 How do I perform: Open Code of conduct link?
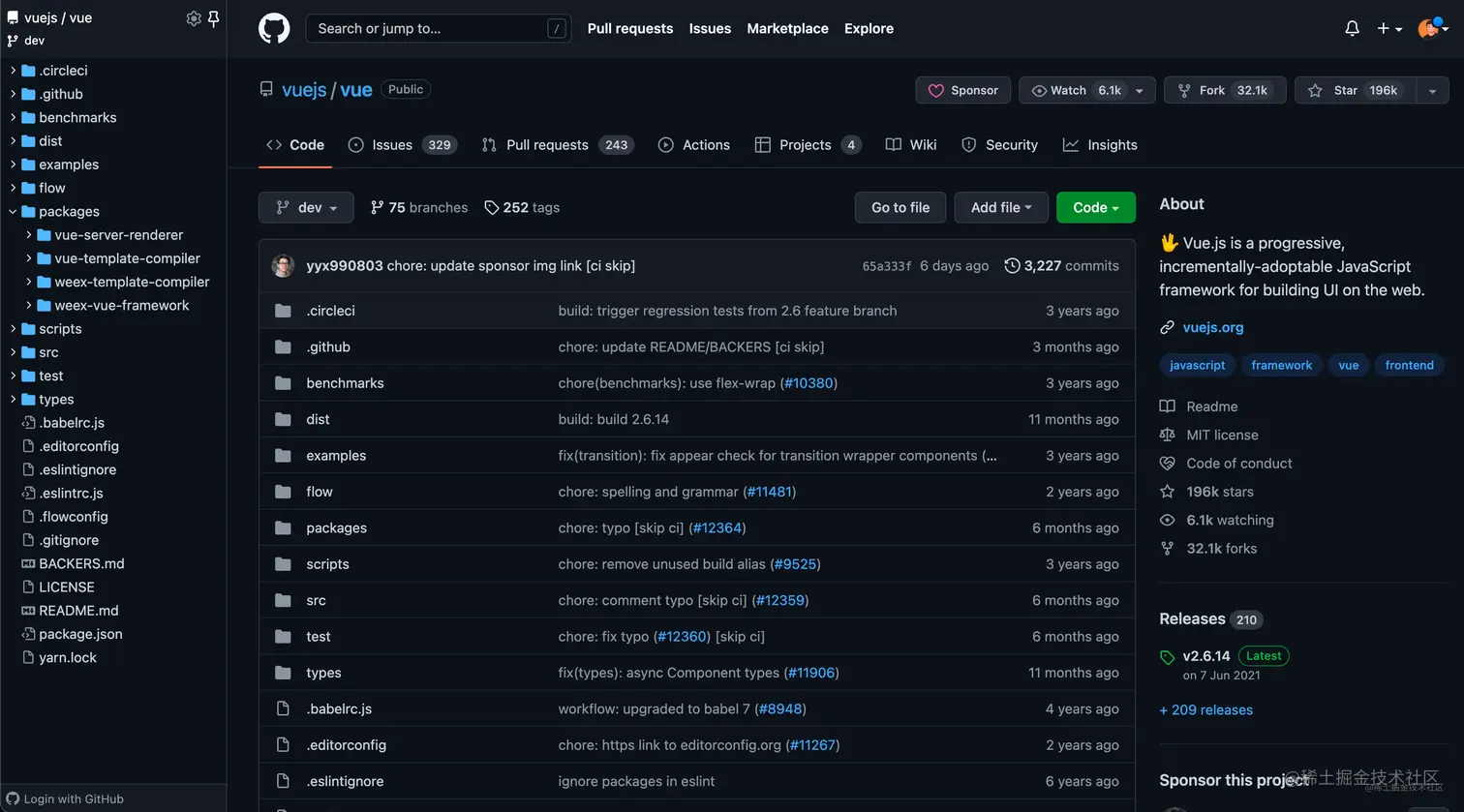click(1238, 463)
